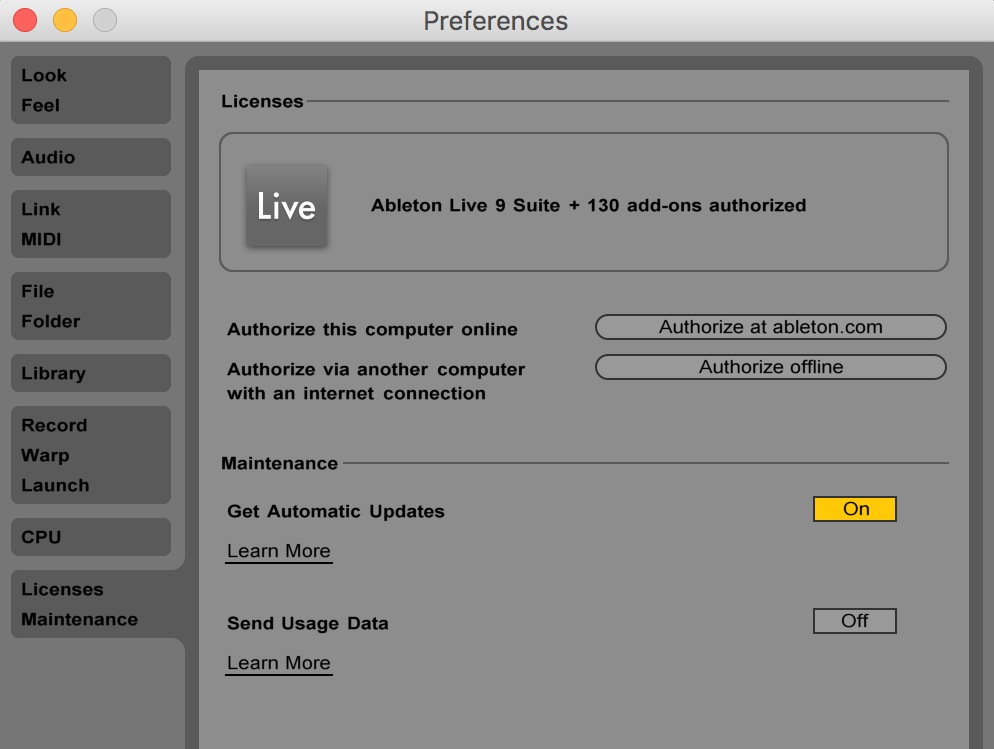Image resolution: width=994 pixels, height=749 pixels.
Task: Open Learn More under Automatic Updates
Action: click(279, 551)
